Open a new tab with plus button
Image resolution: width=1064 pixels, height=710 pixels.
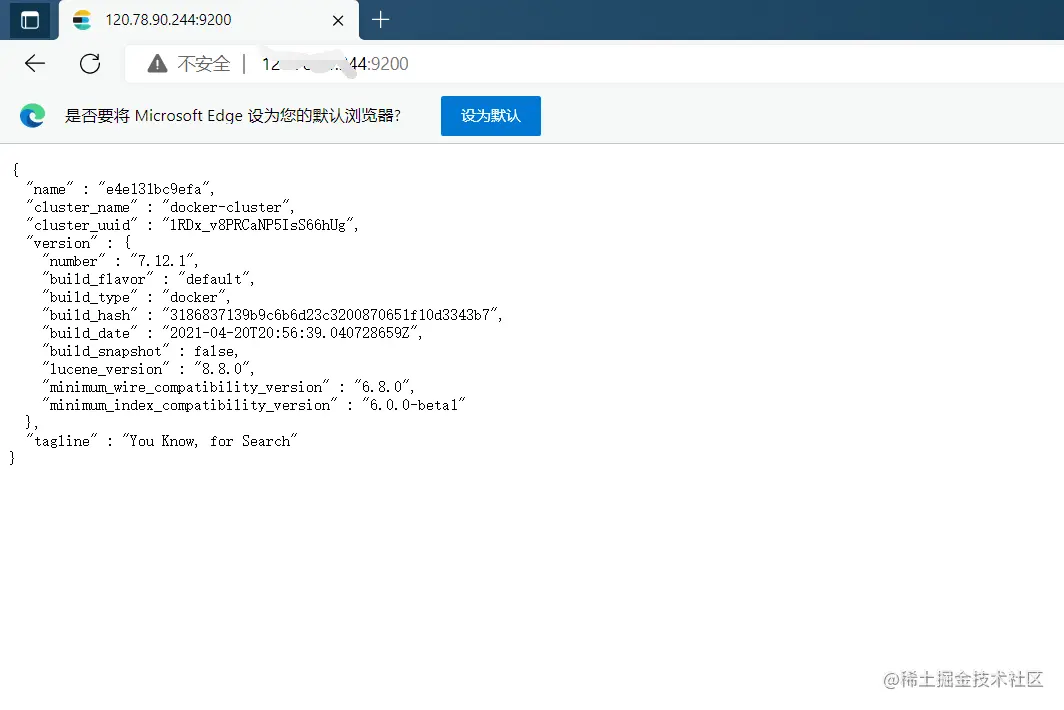381,20
